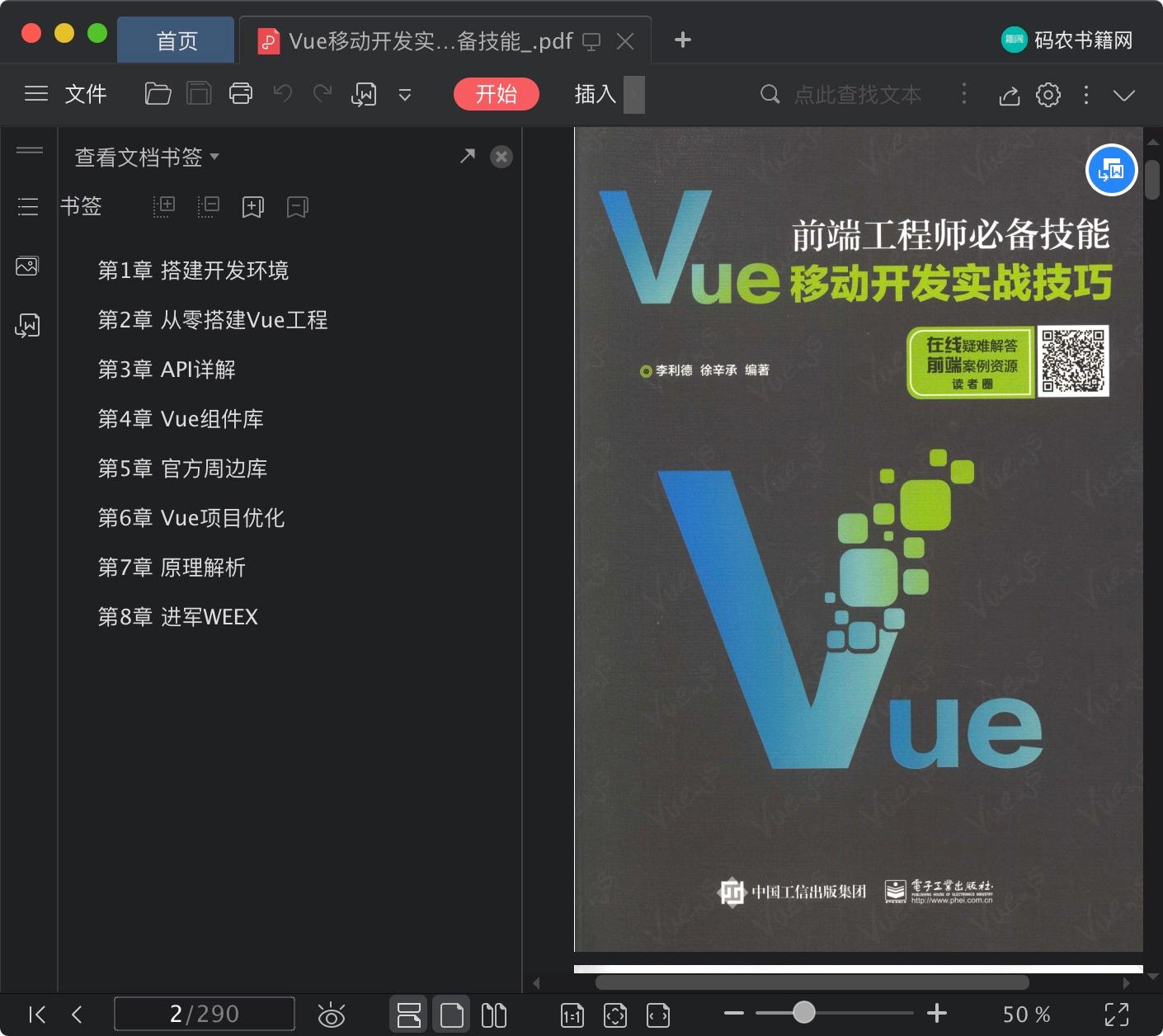Click the fit width icon
Viewport: 1163px width, 1036px height.
658,1015
